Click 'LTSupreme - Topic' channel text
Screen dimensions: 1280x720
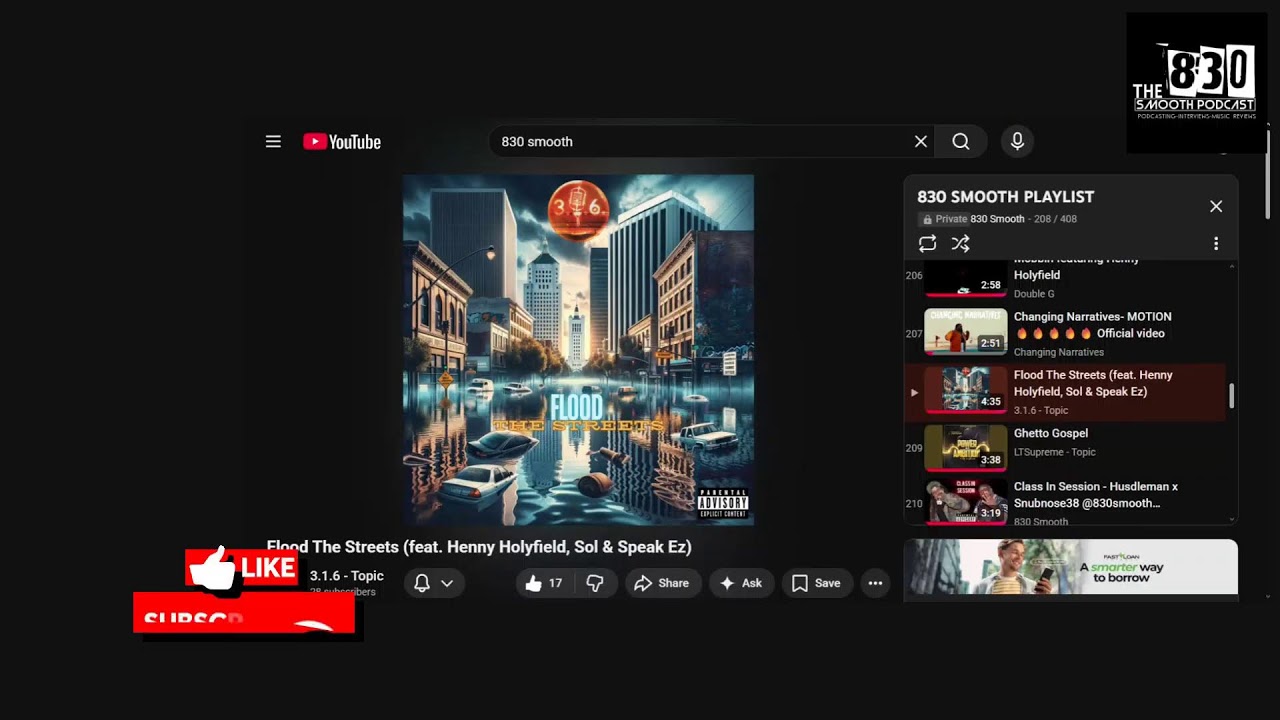1055,452
